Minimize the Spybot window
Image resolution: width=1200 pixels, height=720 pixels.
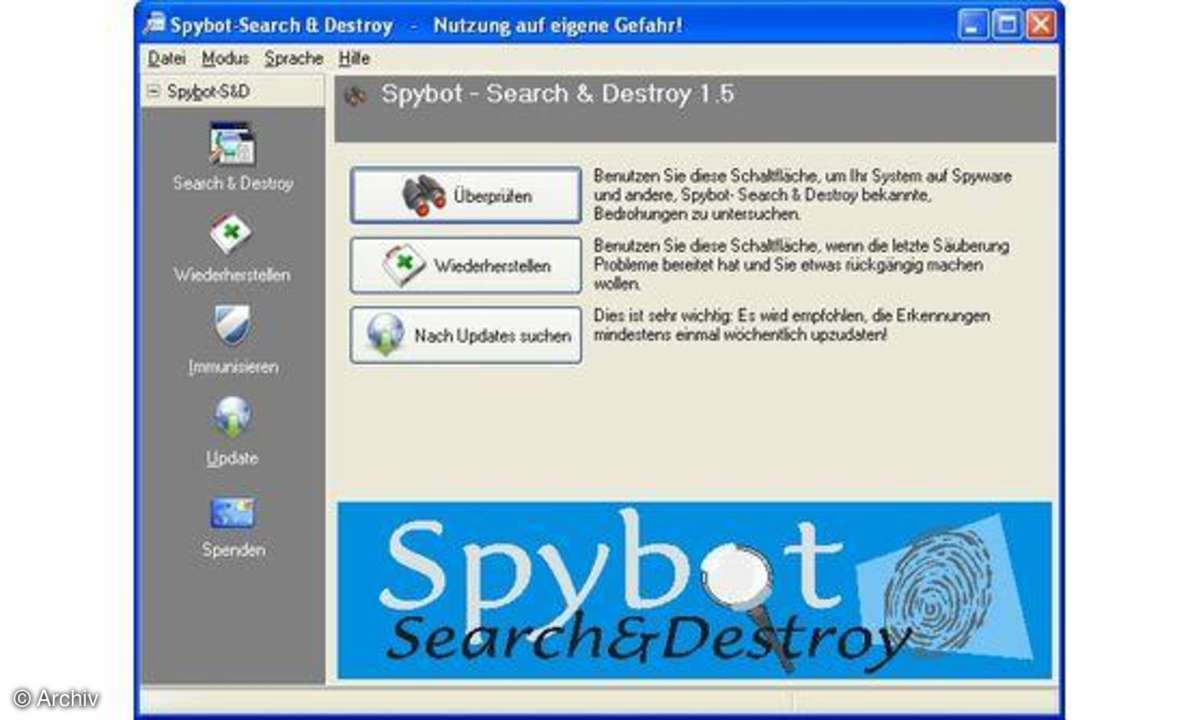pos(973,25)
